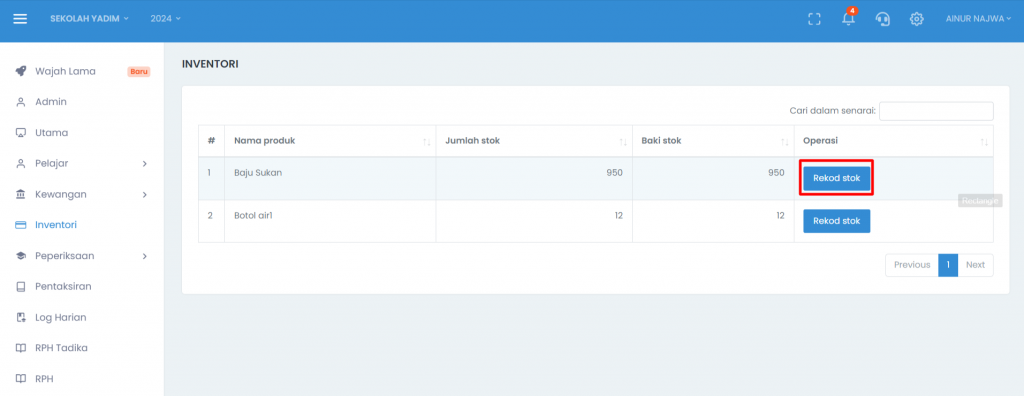The height and width of the screenshot is (396, 1024).
Task: Click the Log Harian sidebar icon
Action: (21, 318)
